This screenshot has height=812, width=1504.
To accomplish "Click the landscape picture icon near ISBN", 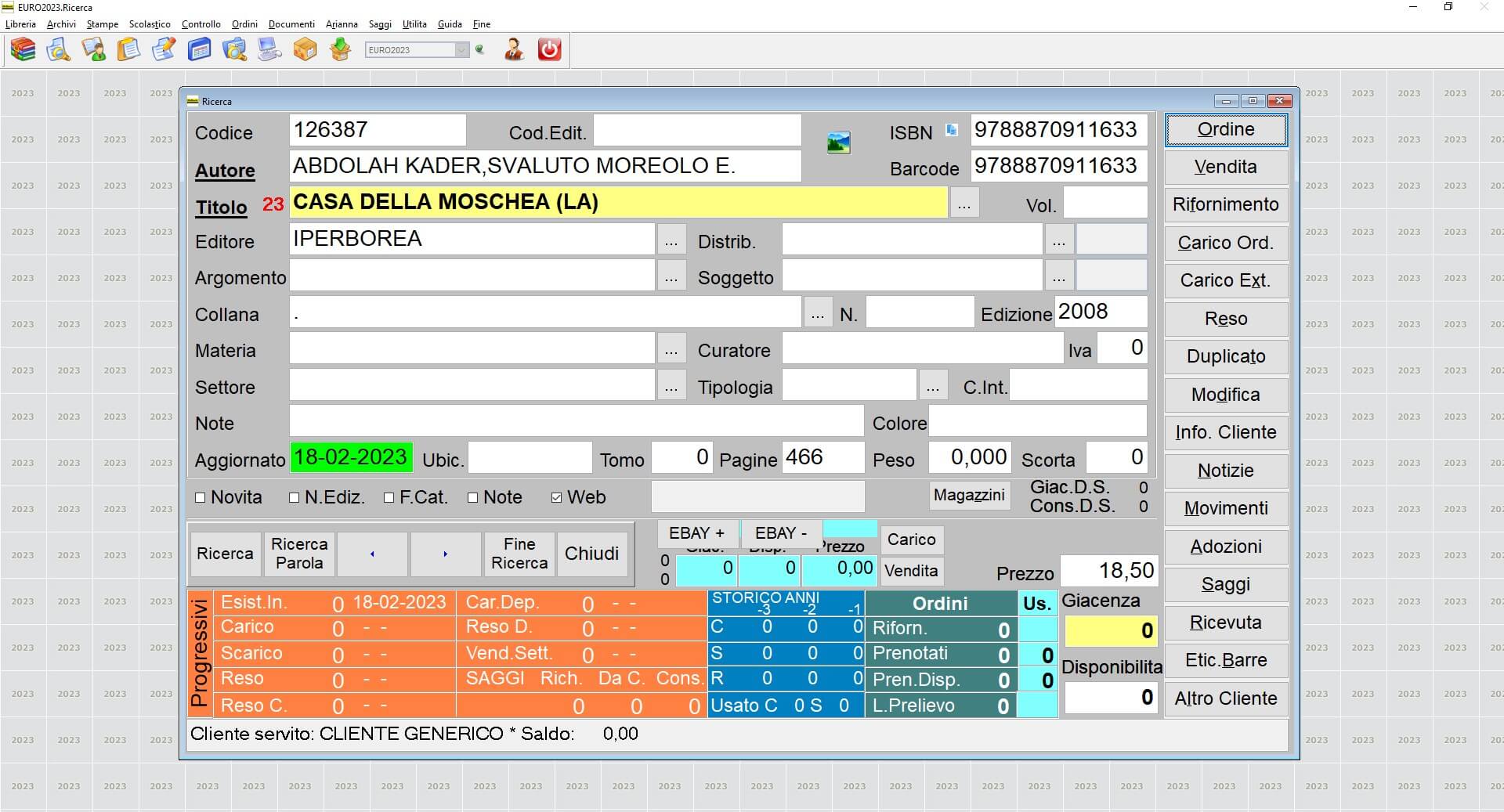I will (838, 143).
